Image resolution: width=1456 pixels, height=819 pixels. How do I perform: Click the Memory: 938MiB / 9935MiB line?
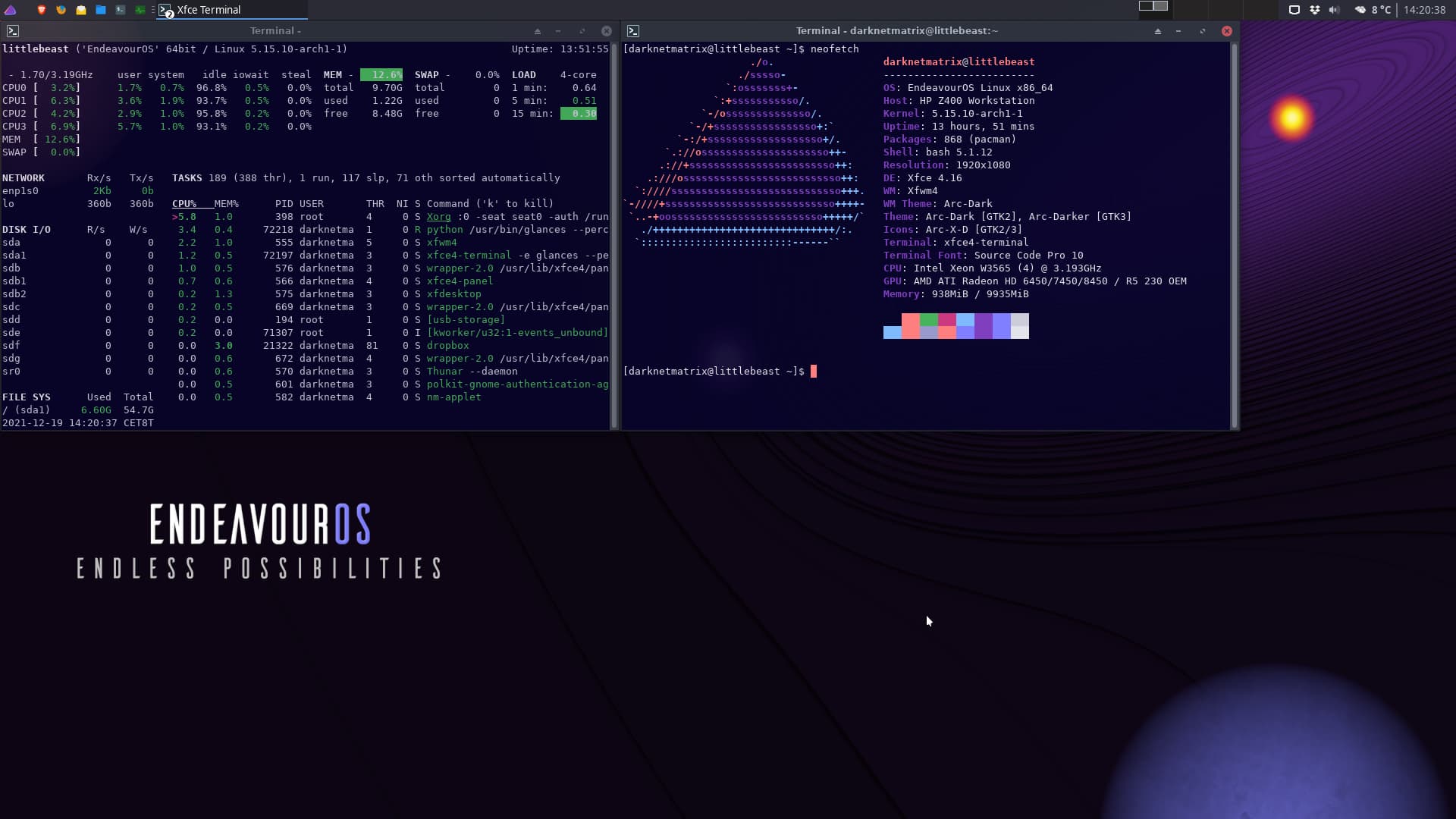pos(956,293)
